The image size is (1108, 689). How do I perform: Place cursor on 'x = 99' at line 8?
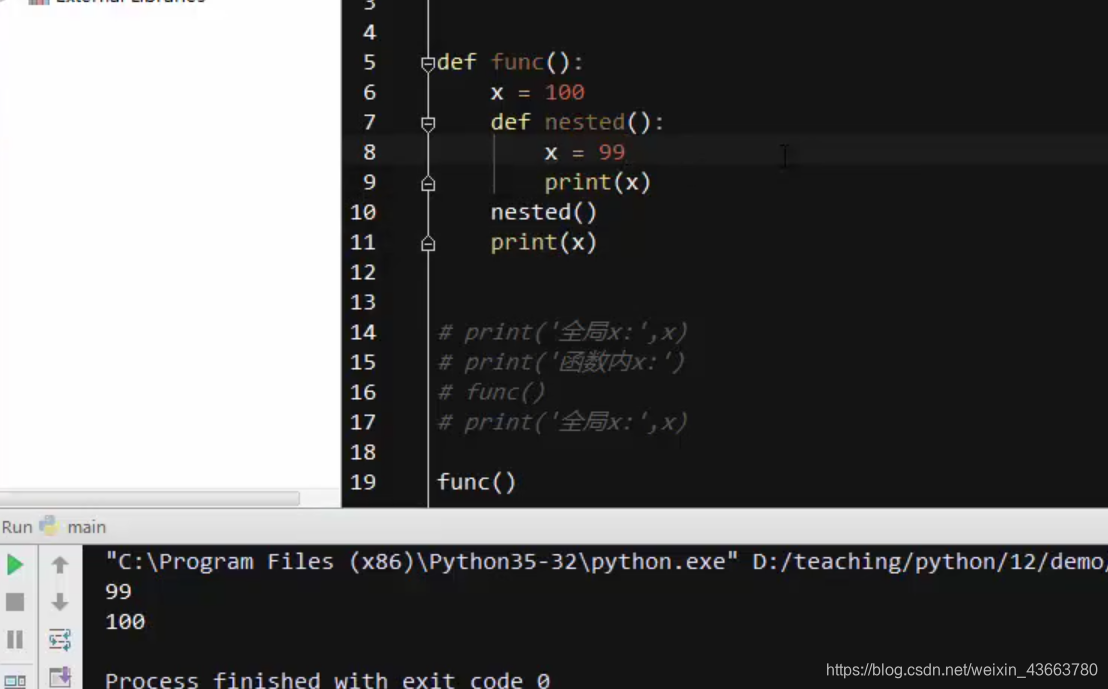tap(585, 153)
